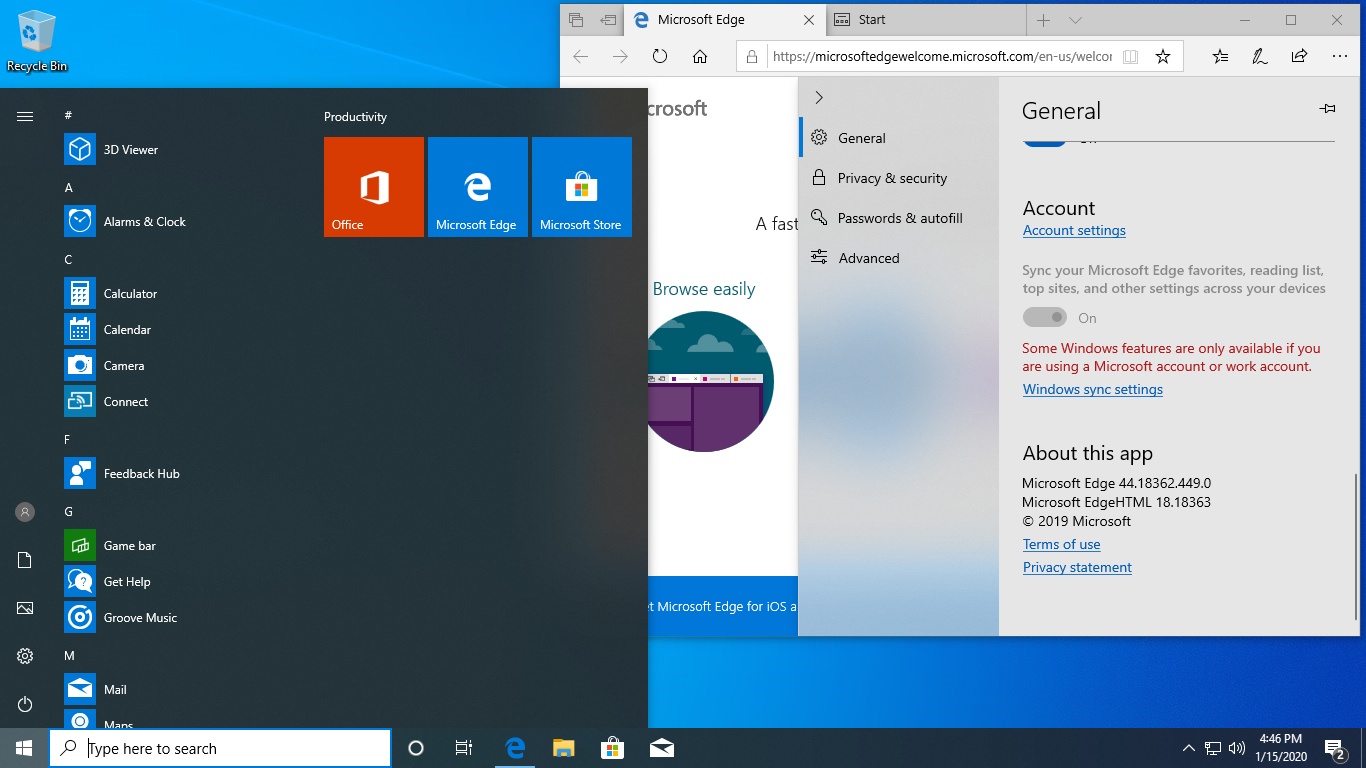This screenshot has width=1366, height=768.
Task: Click the Edge address bar URL
Action: coord(941,57)
